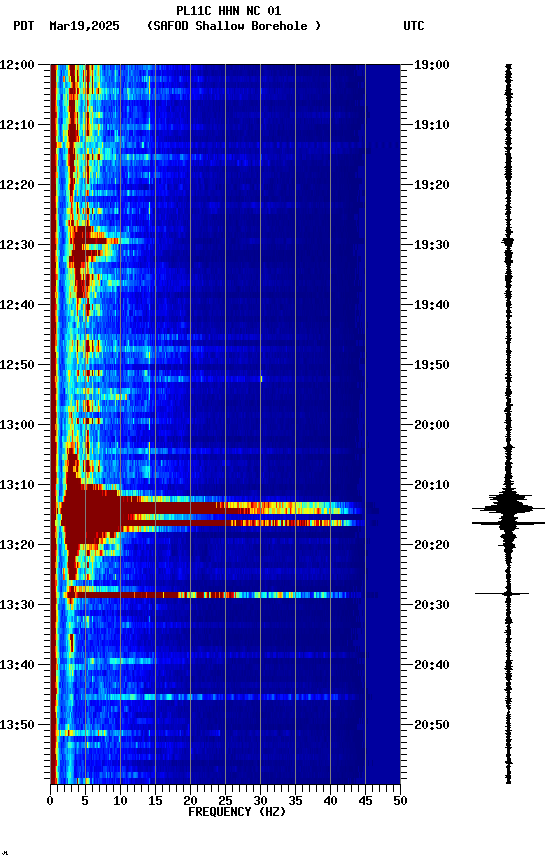
Task: Select the UTC timezone label
Action: click(x=414, y=26)
